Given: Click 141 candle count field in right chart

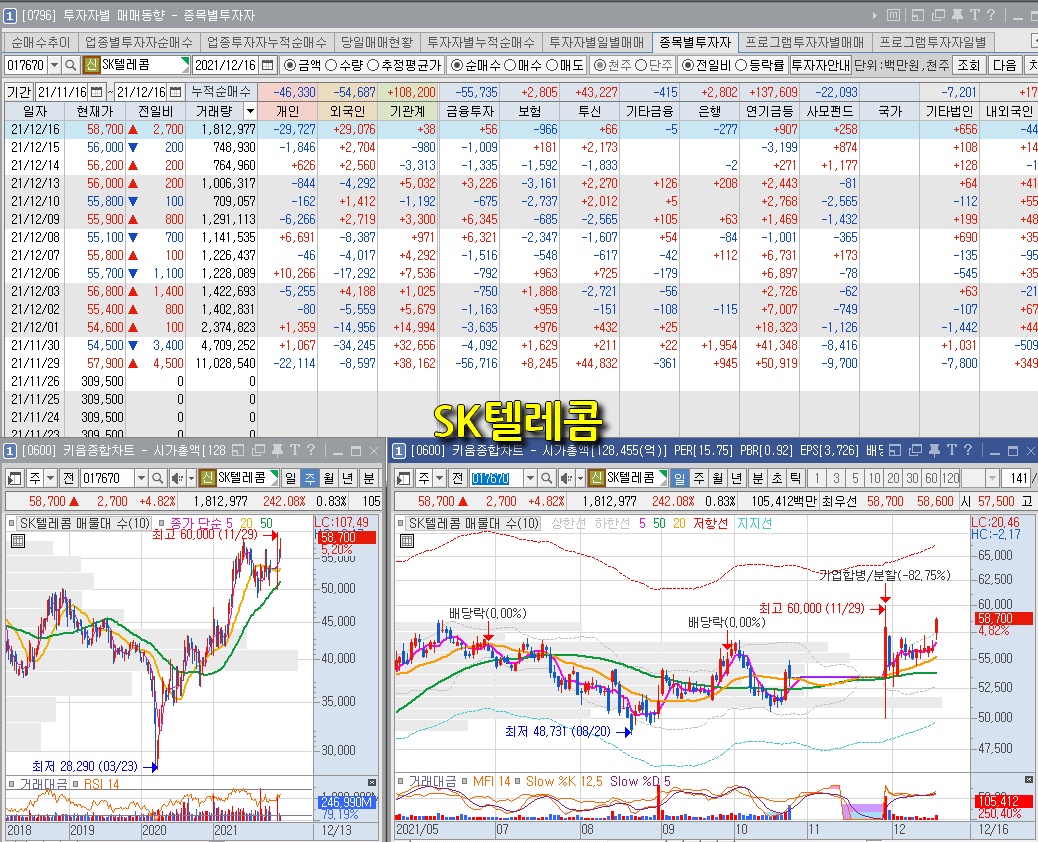Looking at the screenshot, I should [1014, 477].
